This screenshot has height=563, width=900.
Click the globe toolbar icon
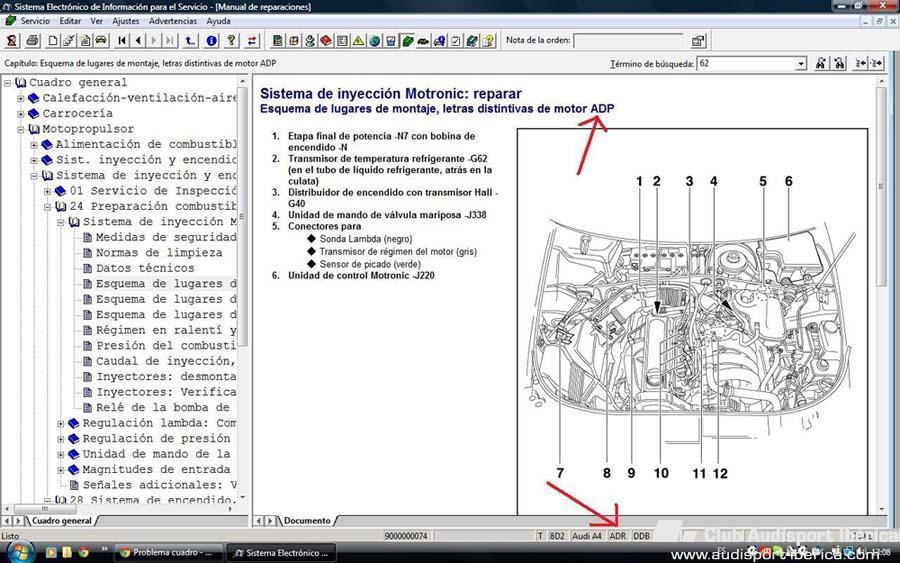click(x=375, y=41)
